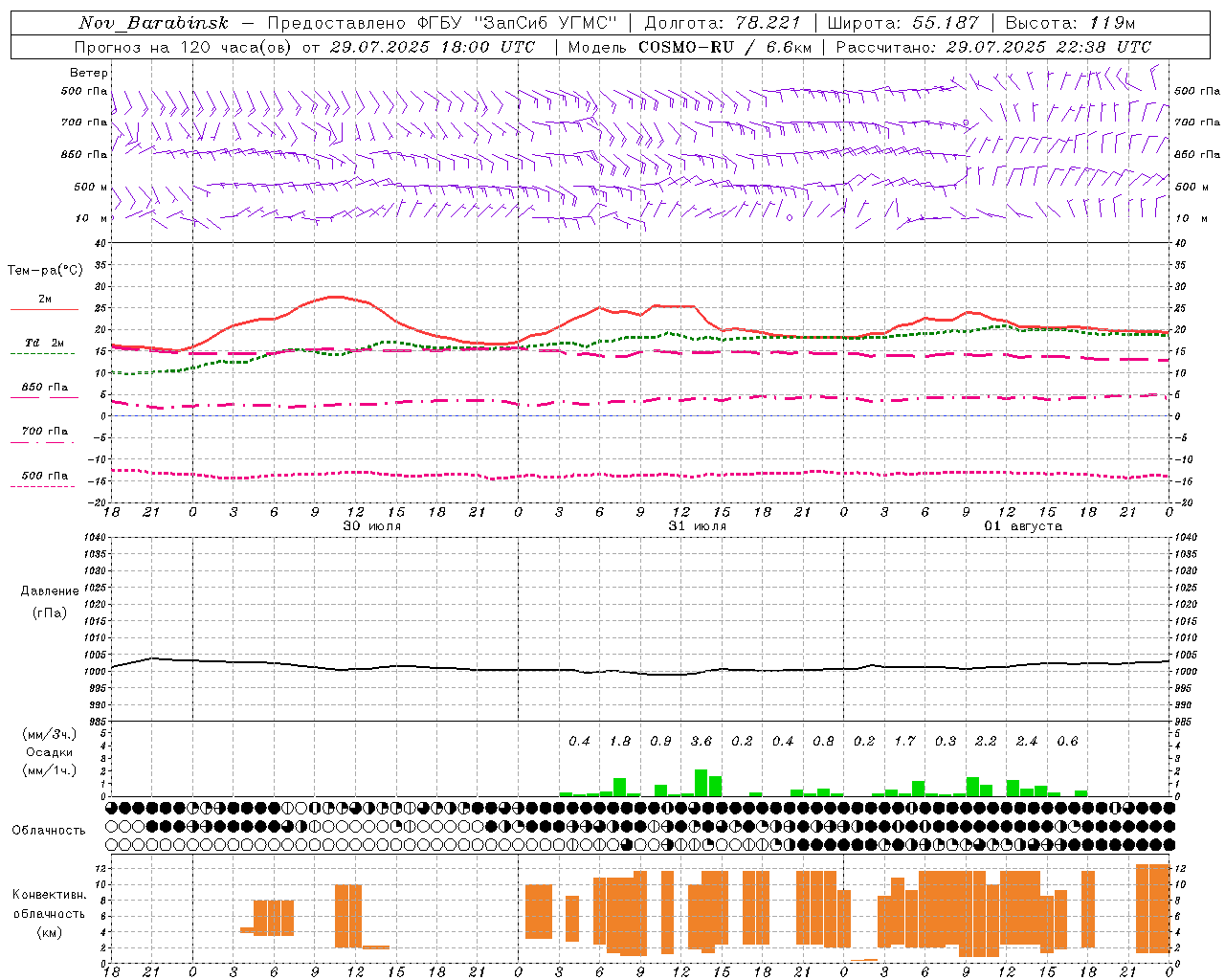This screenshot has height=980, width=1225.
Task: Select forecast start "29.07.2025 18:00 UTC"
Action: 433,47
